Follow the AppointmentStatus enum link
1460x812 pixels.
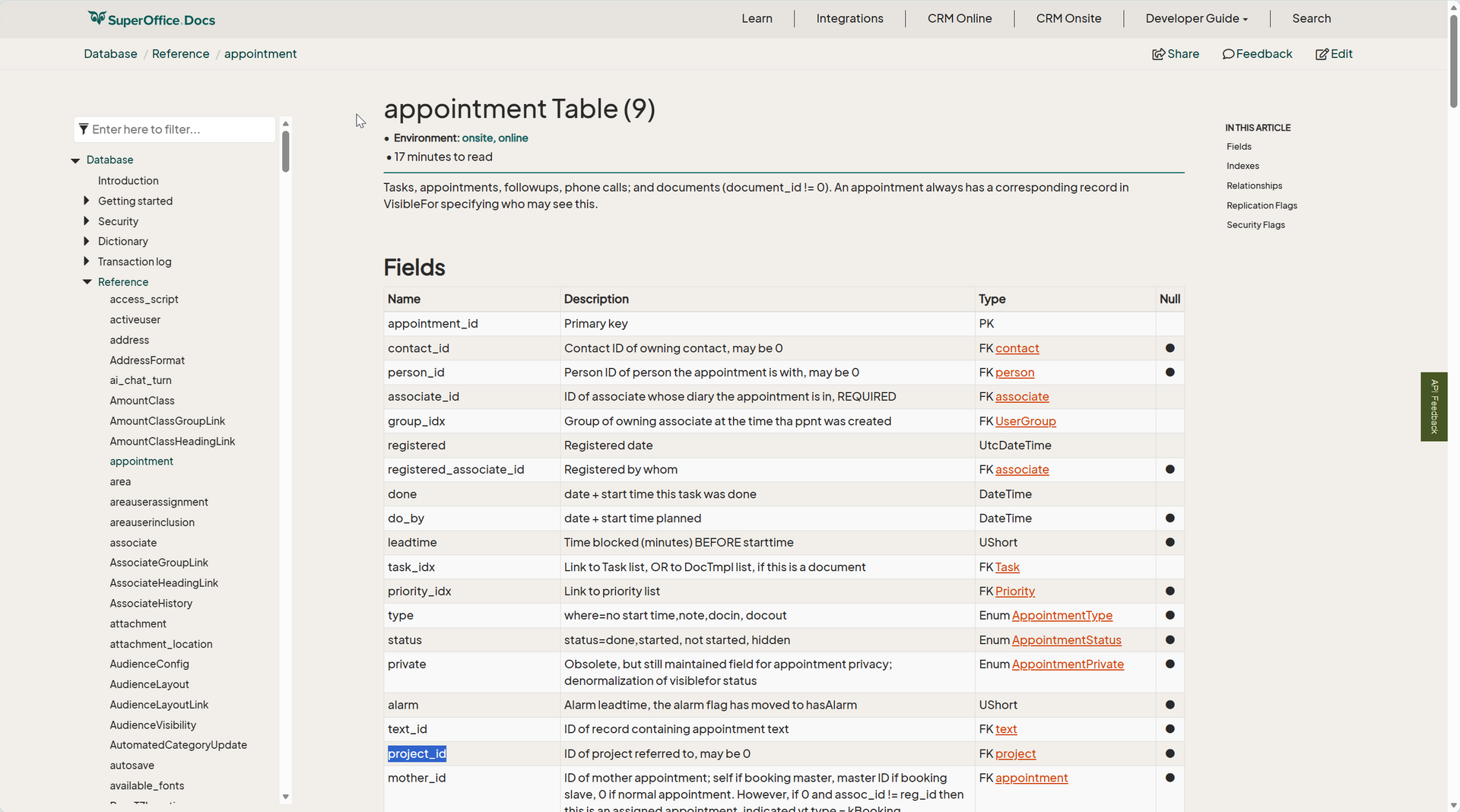point(1066,640)
